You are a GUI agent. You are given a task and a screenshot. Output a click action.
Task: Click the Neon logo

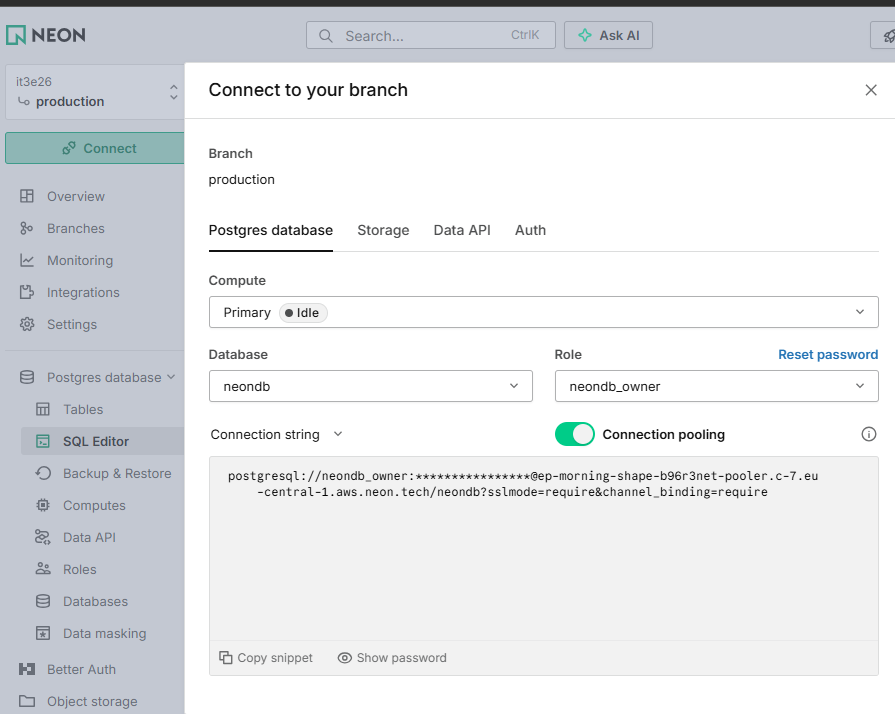(46, 35)
